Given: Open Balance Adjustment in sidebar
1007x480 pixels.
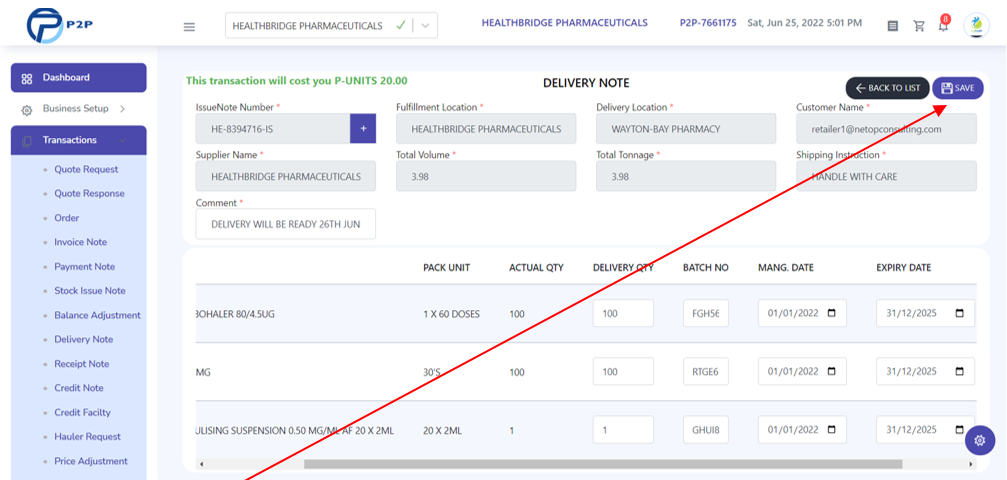Looking at the screenshot, I should pyautogui.click(x=98, y=316).
